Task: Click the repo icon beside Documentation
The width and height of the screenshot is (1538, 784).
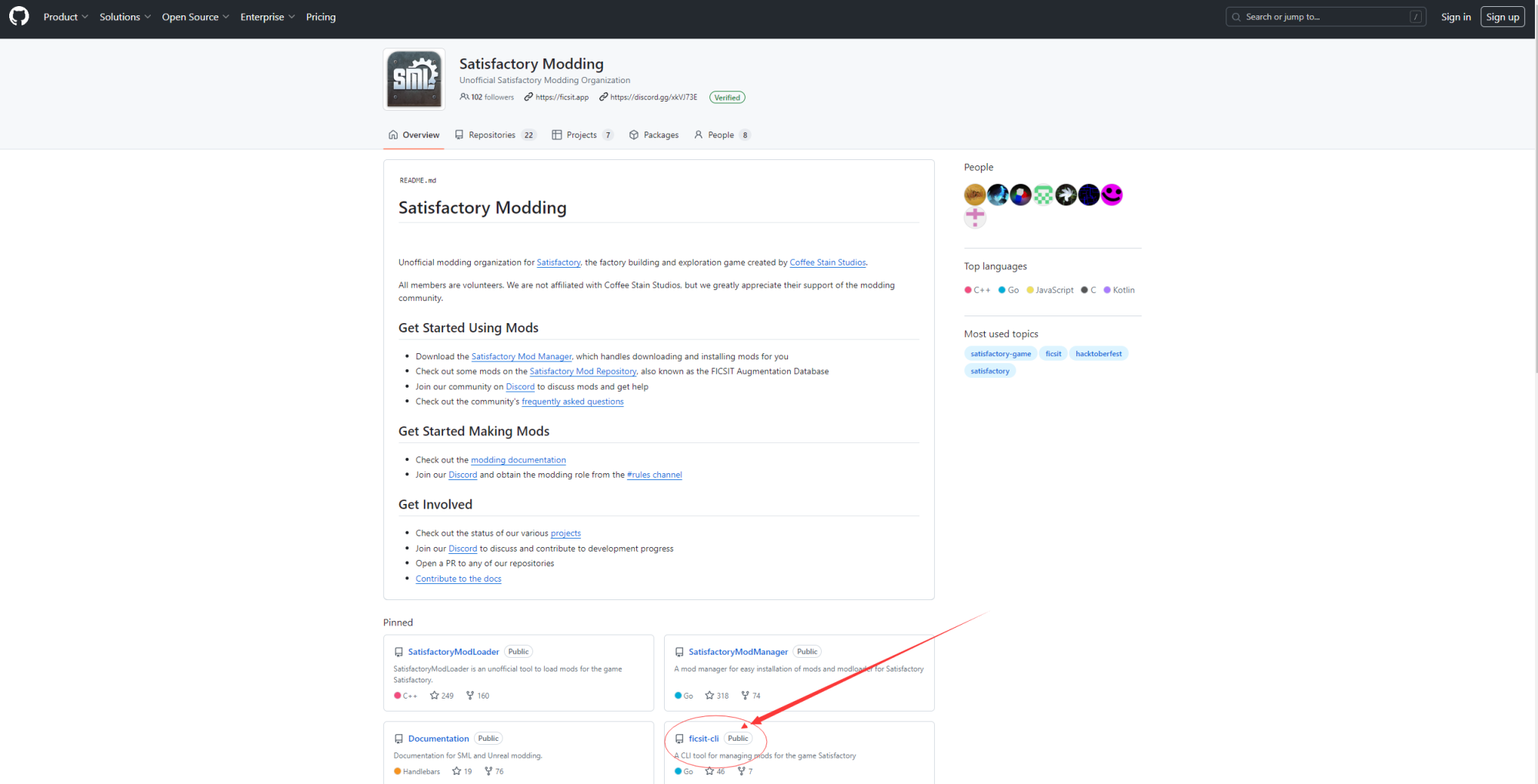Action: pos(399,739)
